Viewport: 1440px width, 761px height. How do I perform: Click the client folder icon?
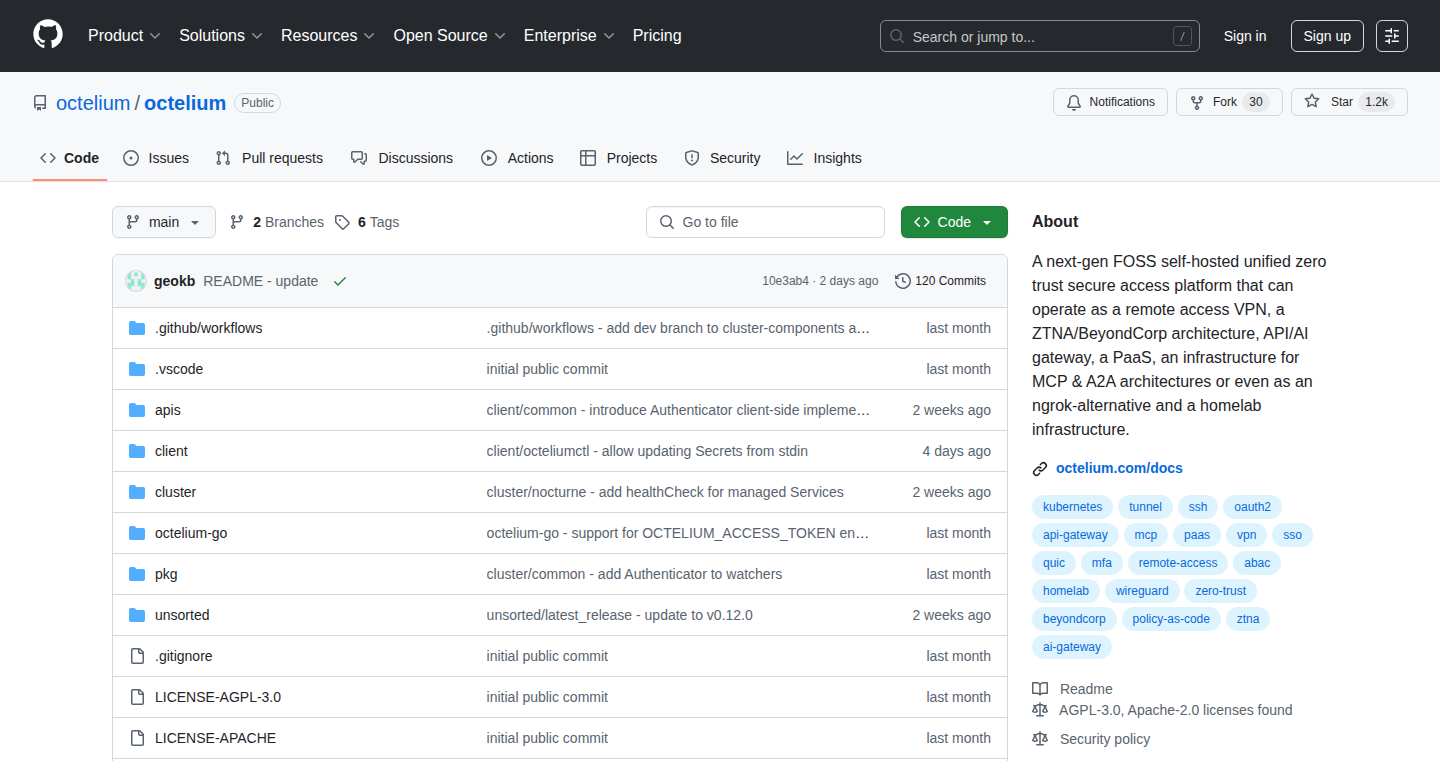[x=137, y=451]
